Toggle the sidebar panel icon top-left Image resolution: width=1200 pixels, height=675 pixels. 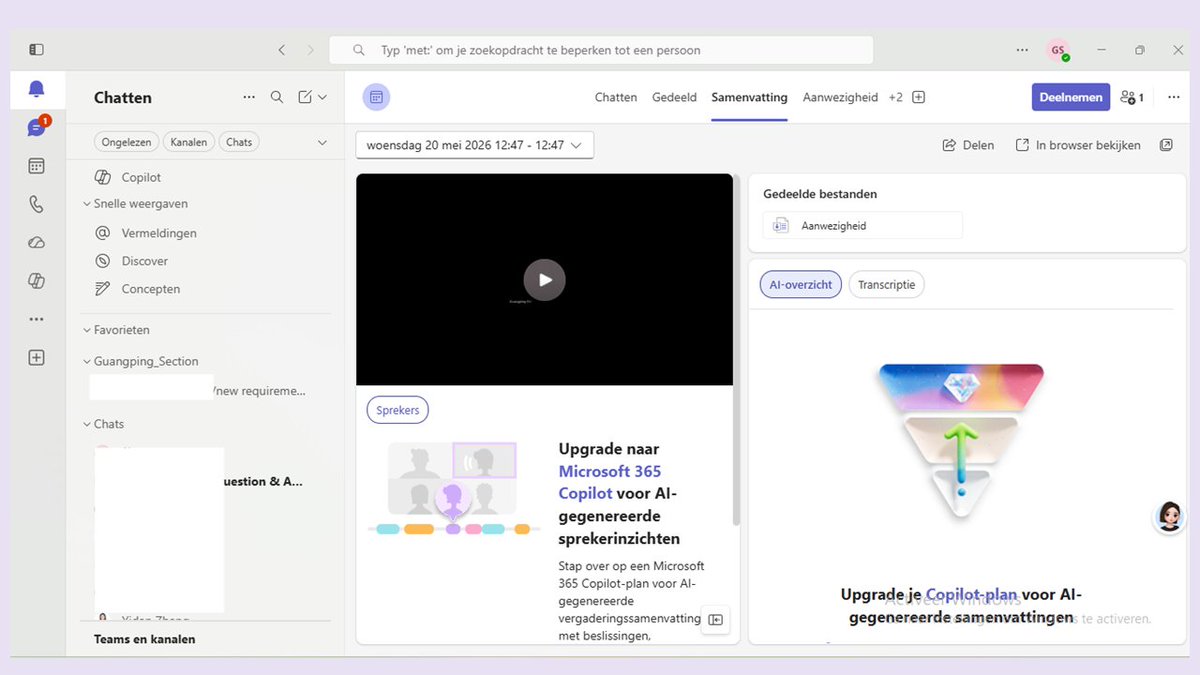pyautogui.click(x=36, y=49)
